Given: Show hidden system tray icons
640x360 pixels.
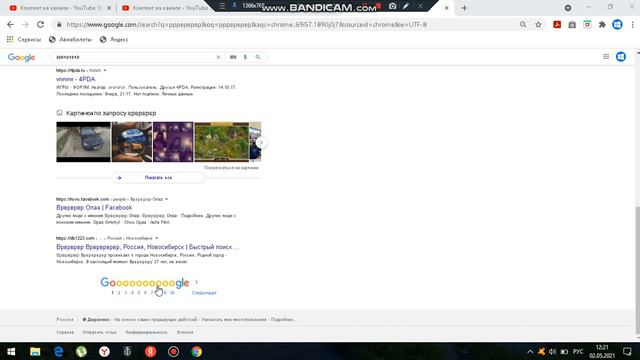Looking at the screenshot, I should pyautogui.click(x=530, y=351).
